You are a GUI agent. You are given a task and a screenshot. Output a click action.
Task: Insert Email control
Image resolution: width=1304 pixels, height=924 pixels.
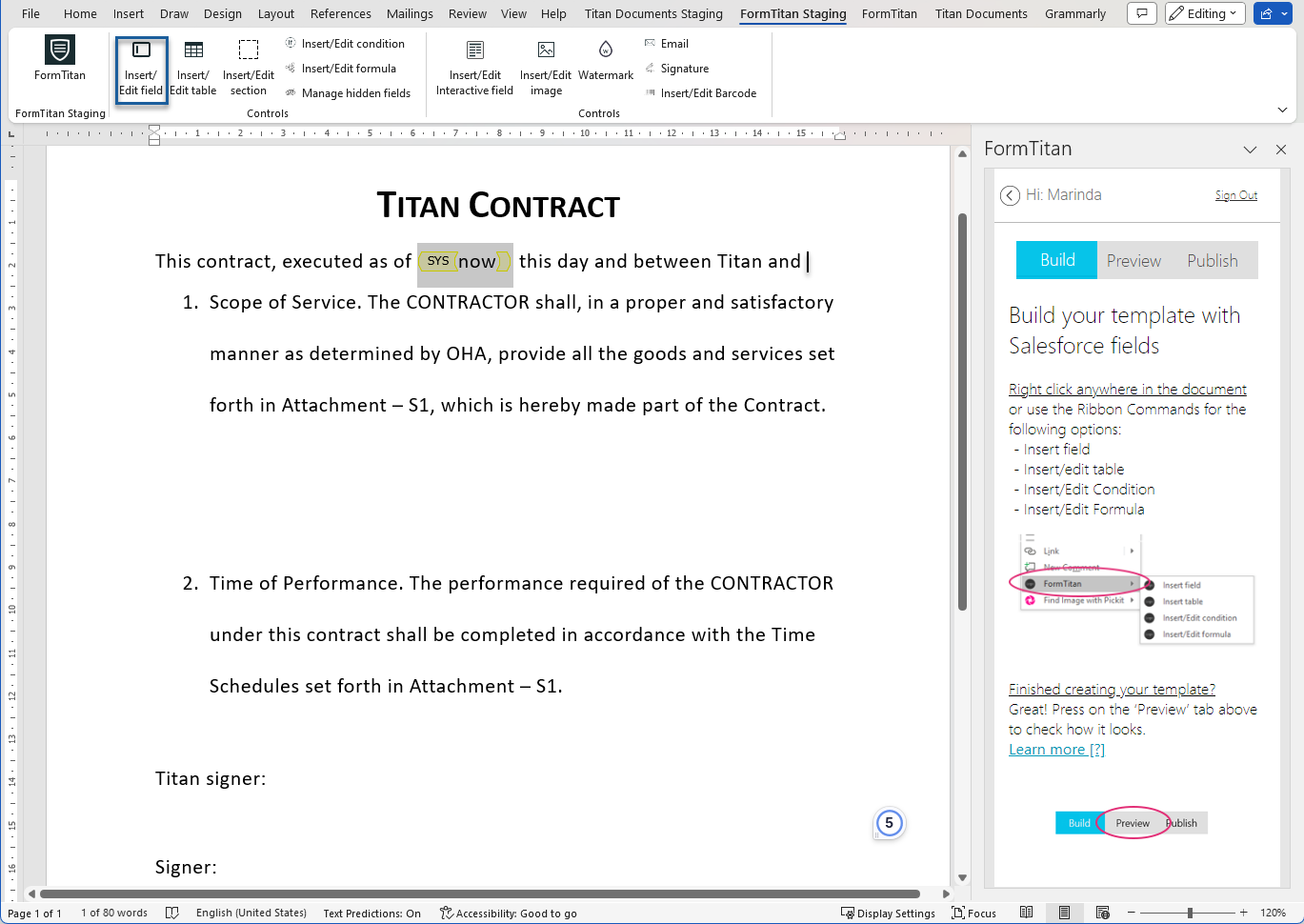667,44
